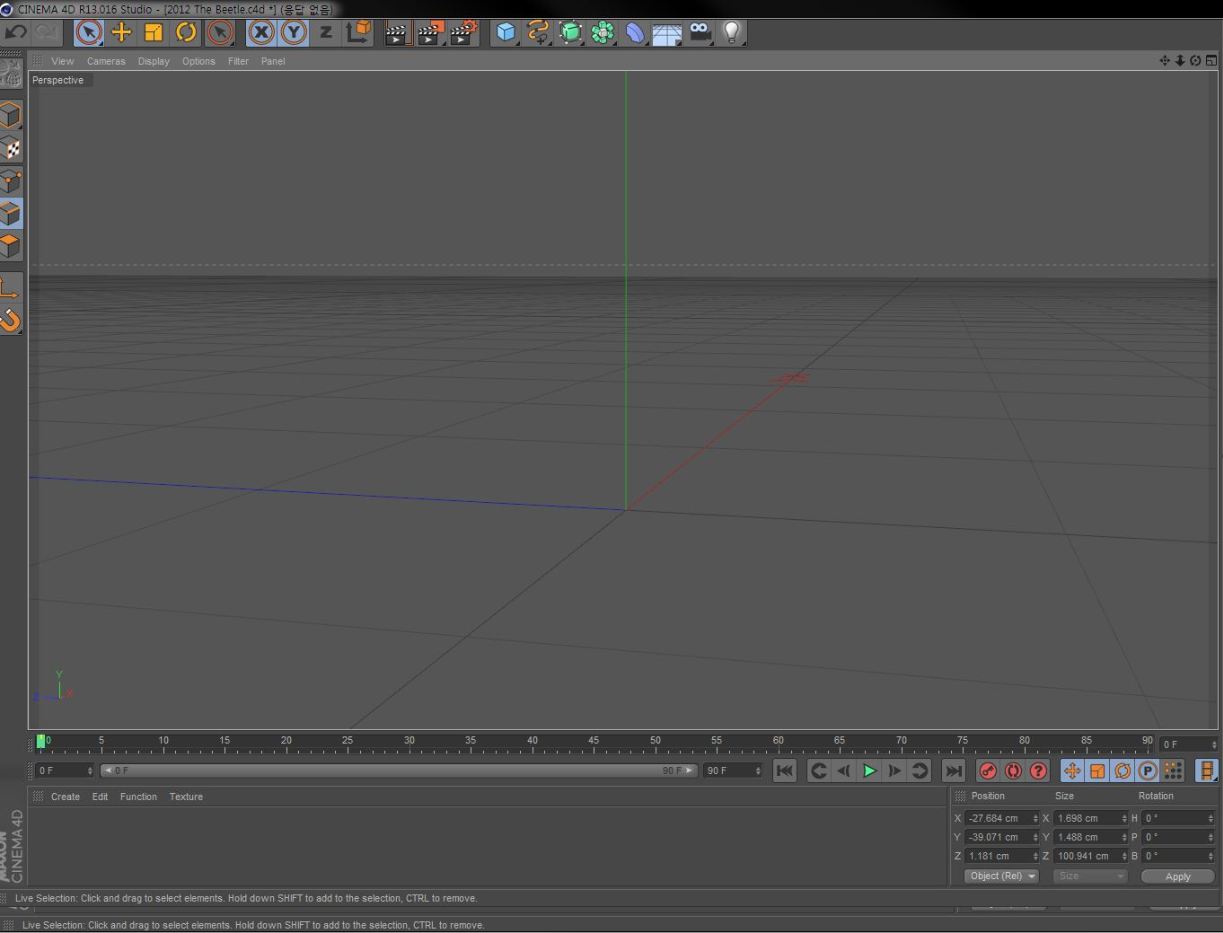The height and width of the screenshot is (933, 1223).
Task: Open the recently used tool button
Action: (219, 33)
